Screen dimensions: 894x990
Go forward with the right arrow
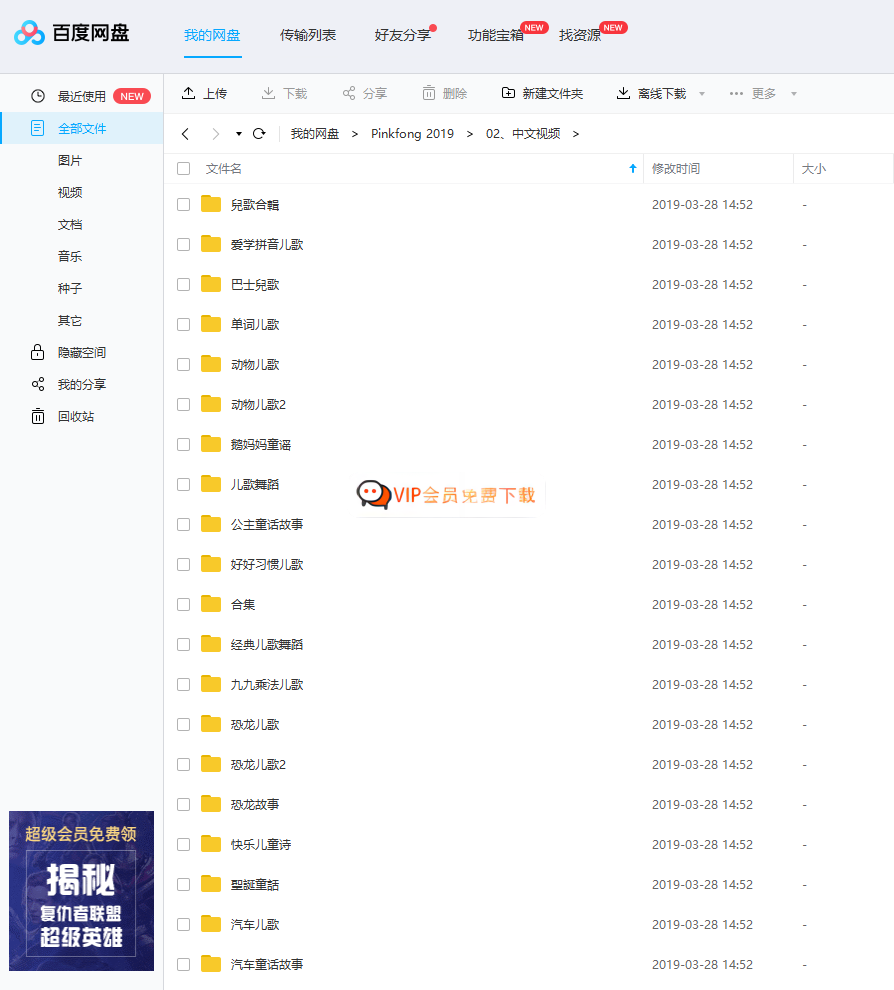[x=216, y=134]
